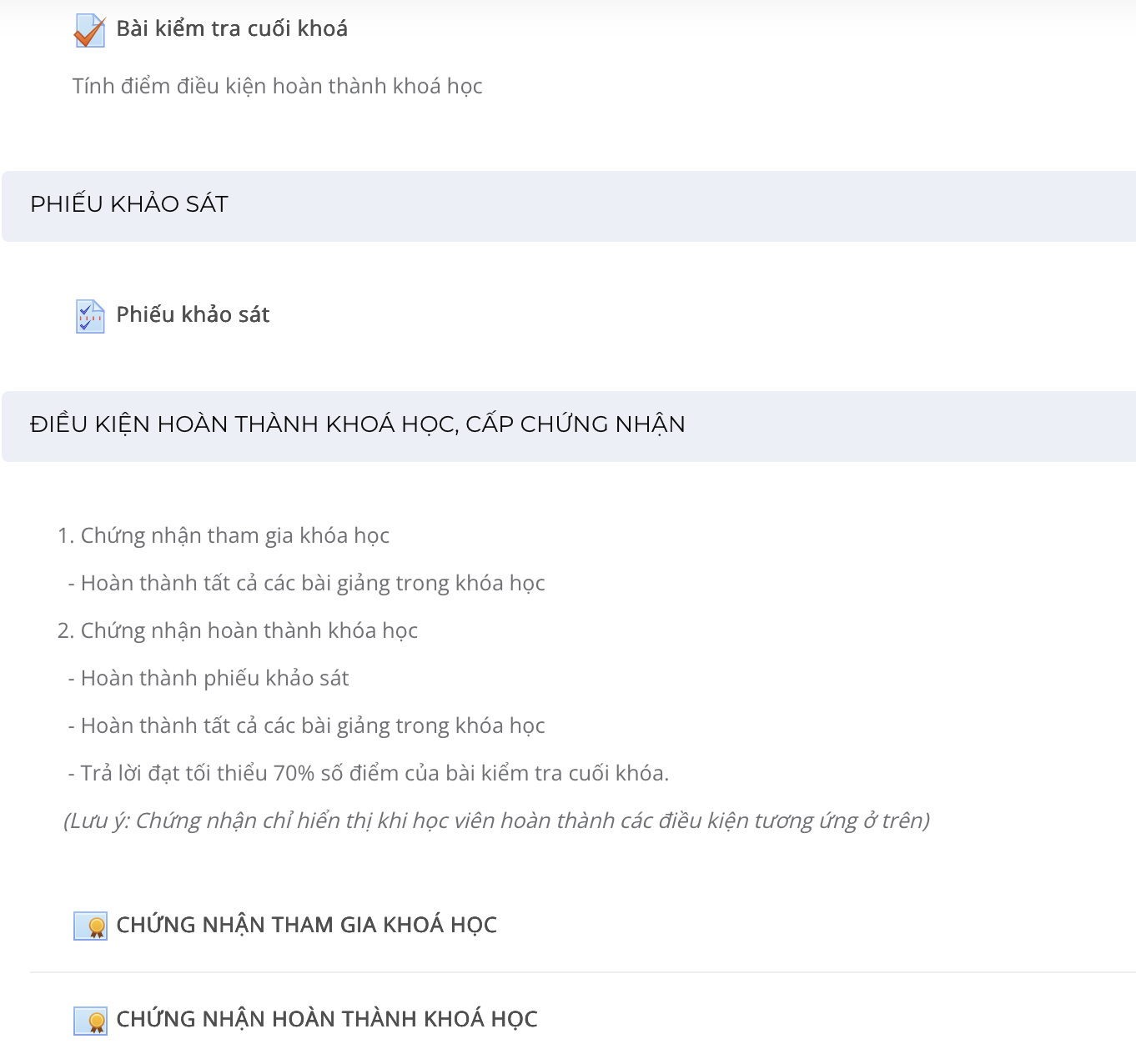Open the Phiếu khảo sát activity link
The width and height of the screenshot is (1136, 1064).
(x=193, y=314)
